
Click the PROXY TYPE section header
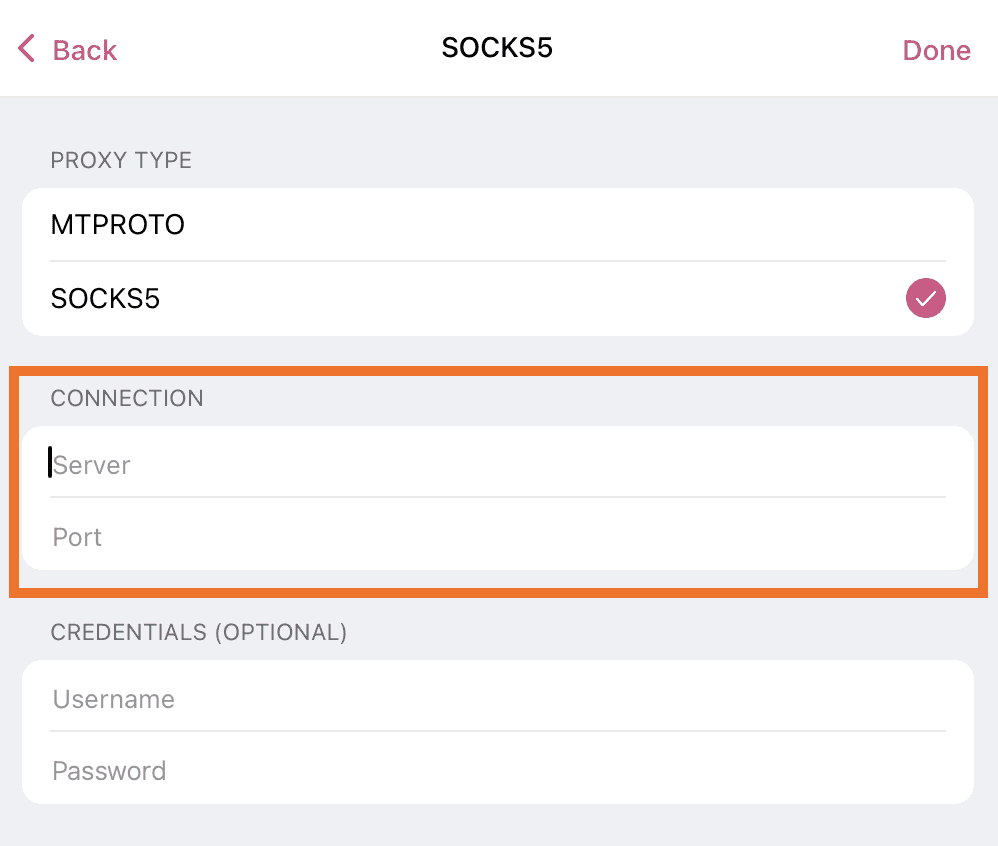pyautogui.click(x=121, y=160)
